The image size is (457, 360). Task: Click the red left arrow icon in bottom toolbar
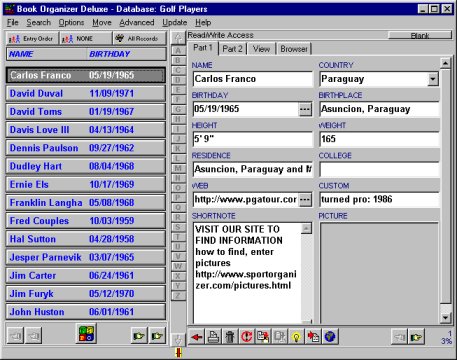pyautogui.click(x=197, y=337)
